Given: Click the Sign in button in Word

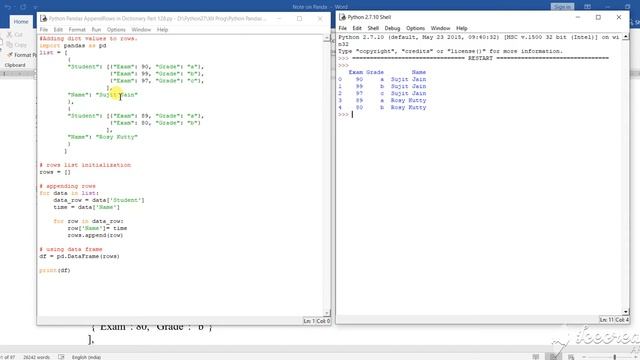Looking at the screenshot, I should click(x=562, y=7).
